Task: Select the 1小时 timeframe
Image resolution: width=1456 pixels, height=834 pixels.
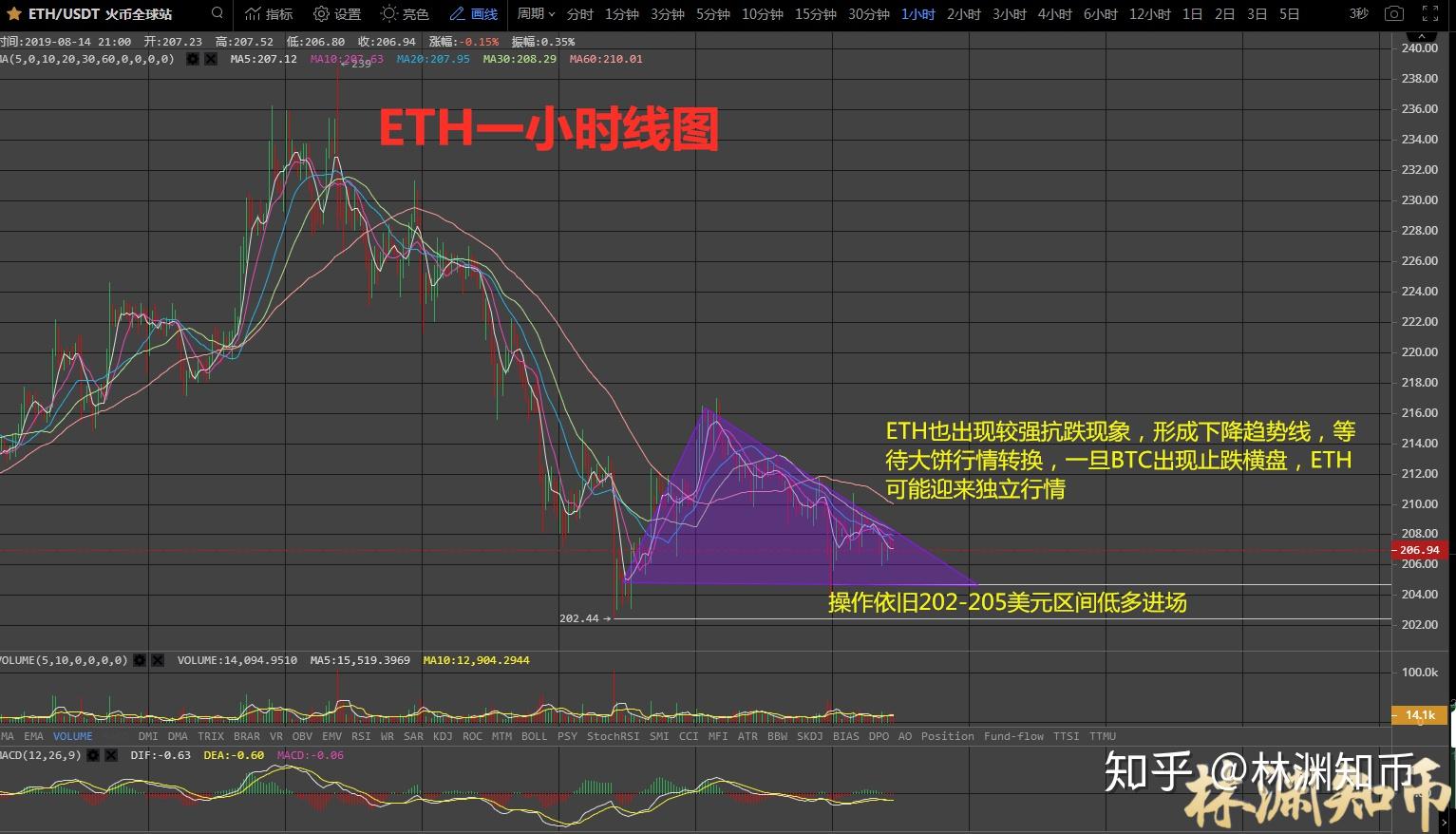Action: click(x=918, y=14)
